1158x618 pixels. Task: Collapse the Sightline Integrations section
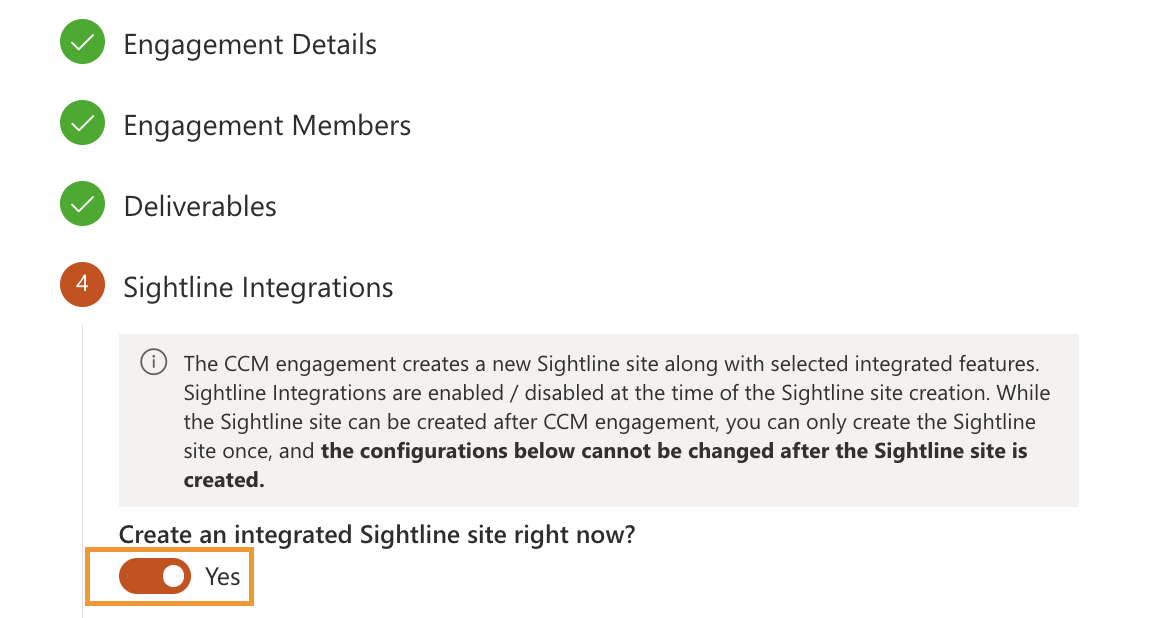pos(257,287)
